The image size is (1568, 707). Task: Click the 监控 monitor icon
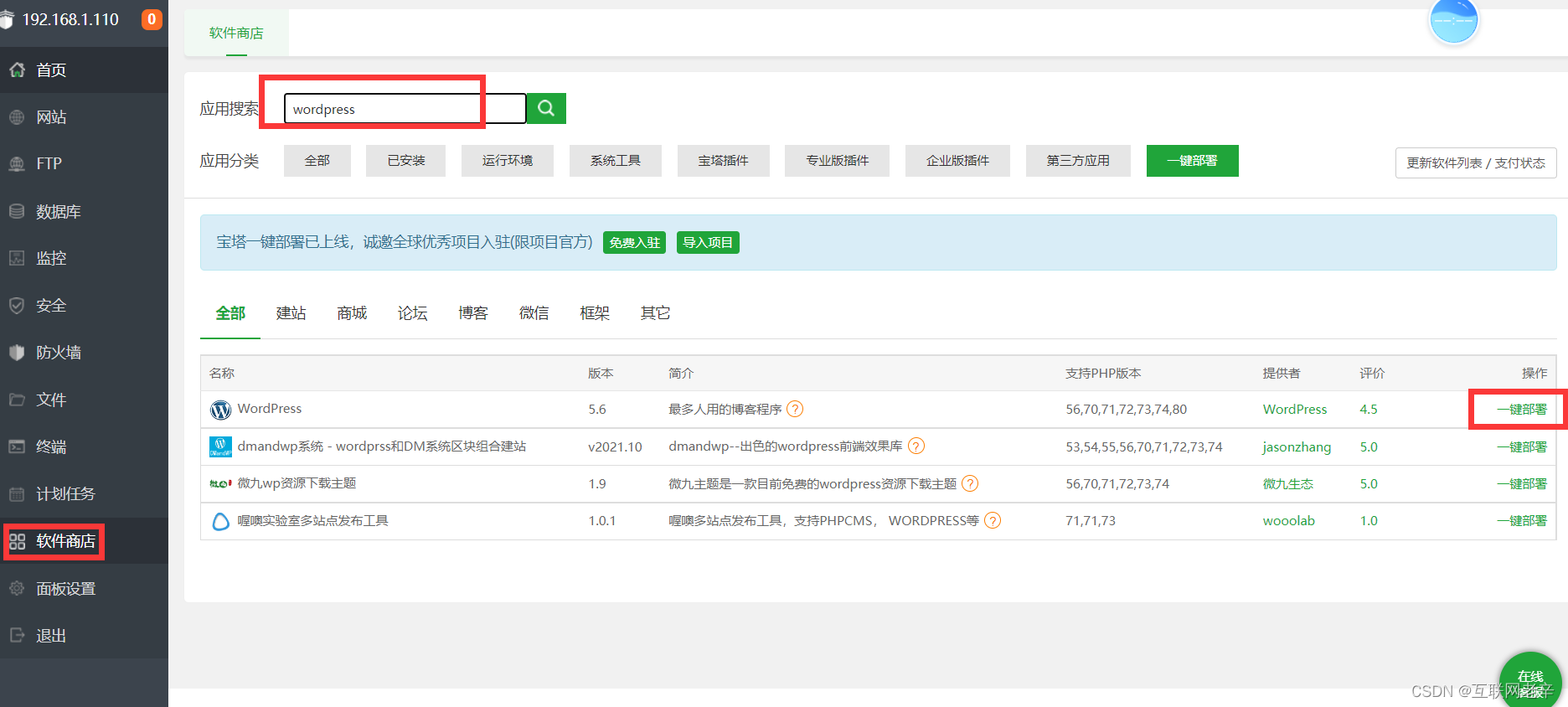pyautogui.click(x=18, y=258)
